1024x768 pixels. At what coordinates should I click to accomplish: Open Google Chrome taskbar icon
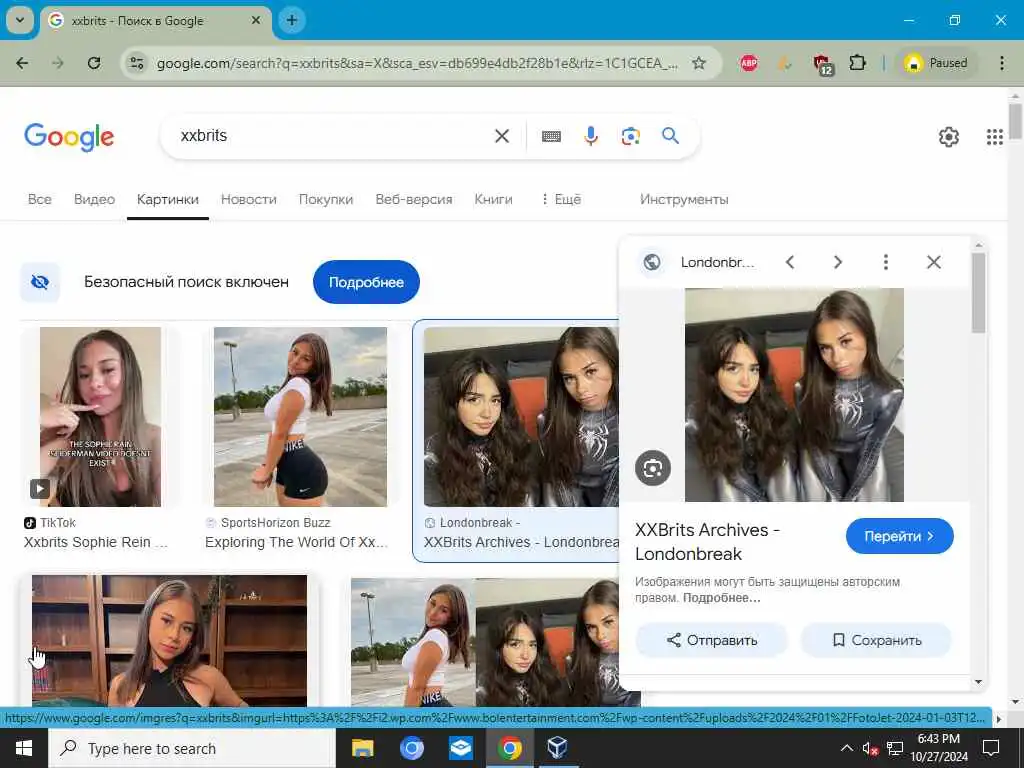510,748
